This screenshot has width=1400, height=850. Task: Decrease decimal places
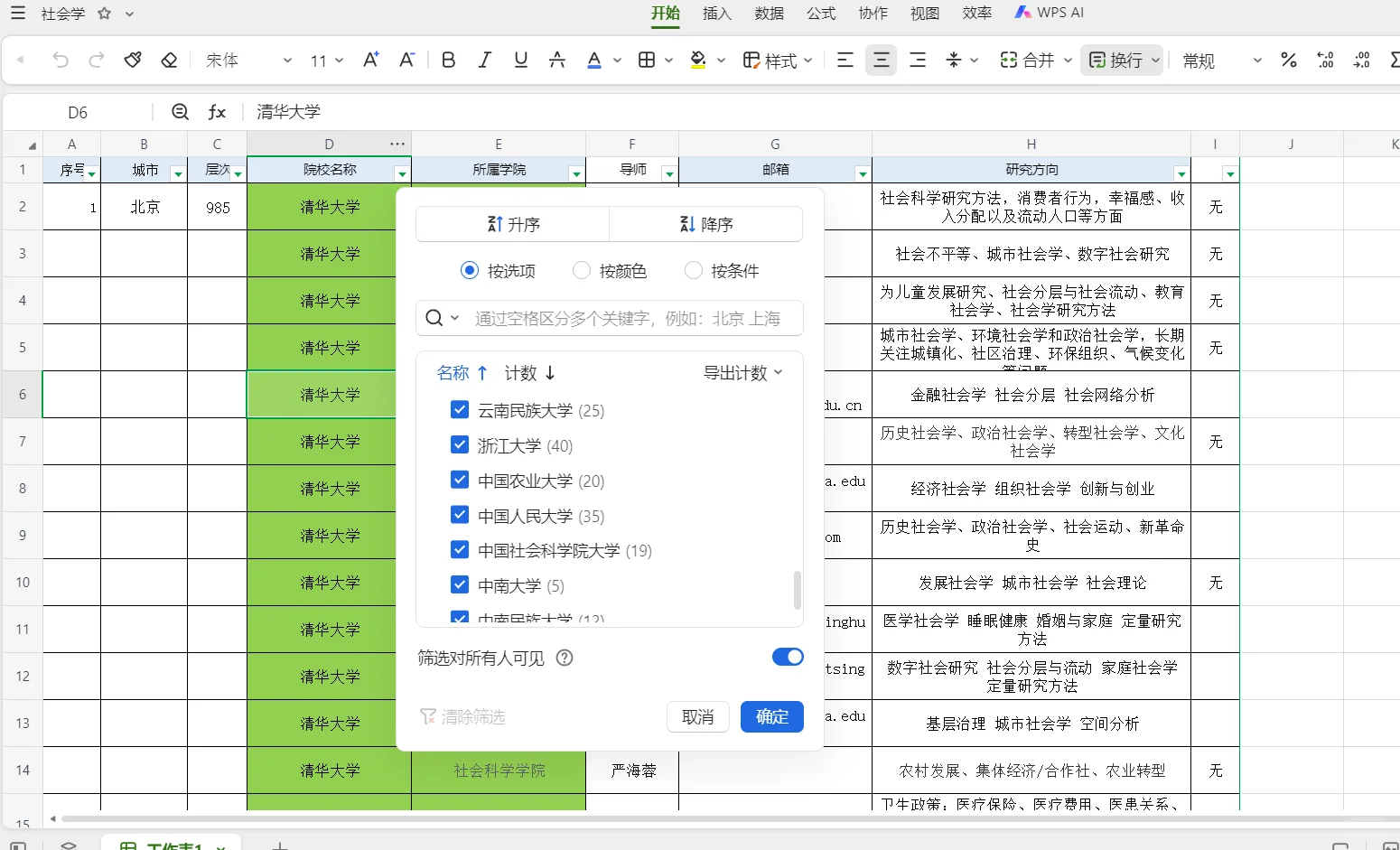(x=1361, y=61)
